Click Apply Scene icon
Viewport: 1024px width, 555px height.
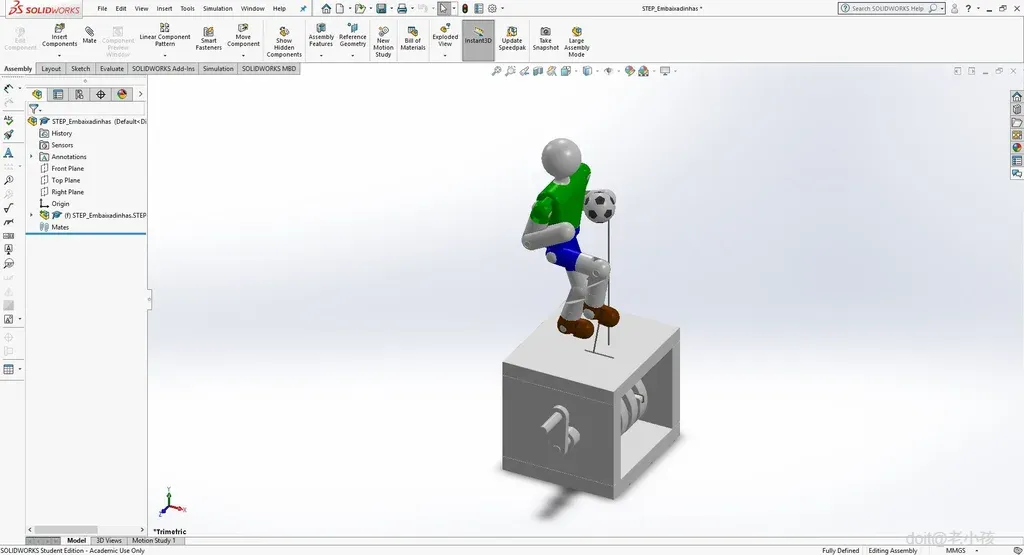click(x=643, y=71)
